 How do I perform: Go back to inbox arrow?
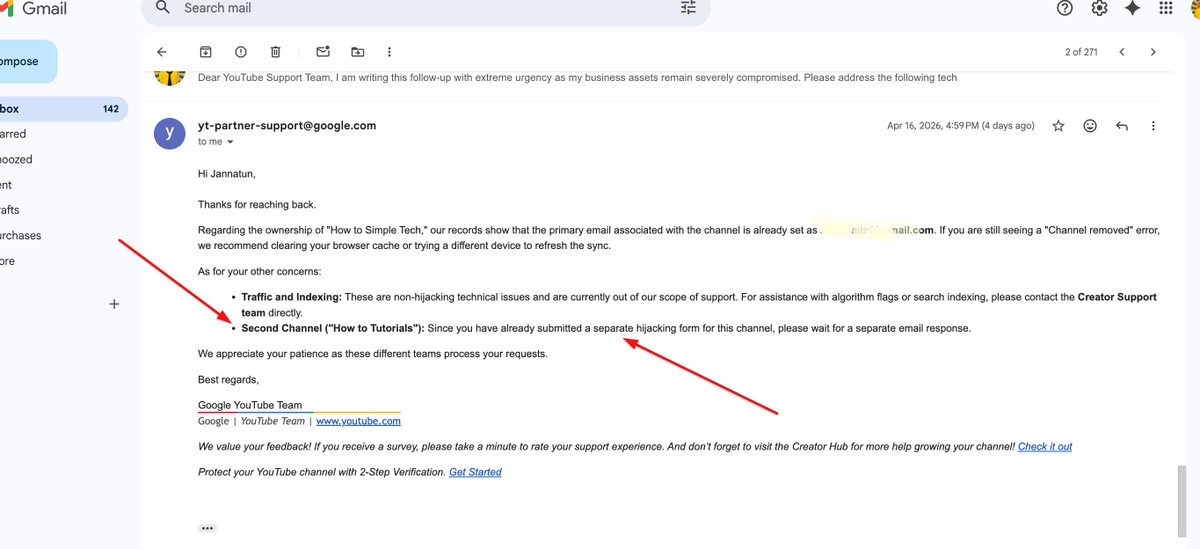pos(162,52)
